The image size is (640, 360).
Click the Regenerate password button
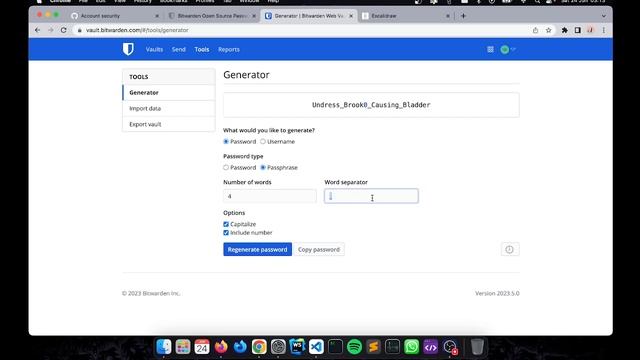(x=258, y=249)
